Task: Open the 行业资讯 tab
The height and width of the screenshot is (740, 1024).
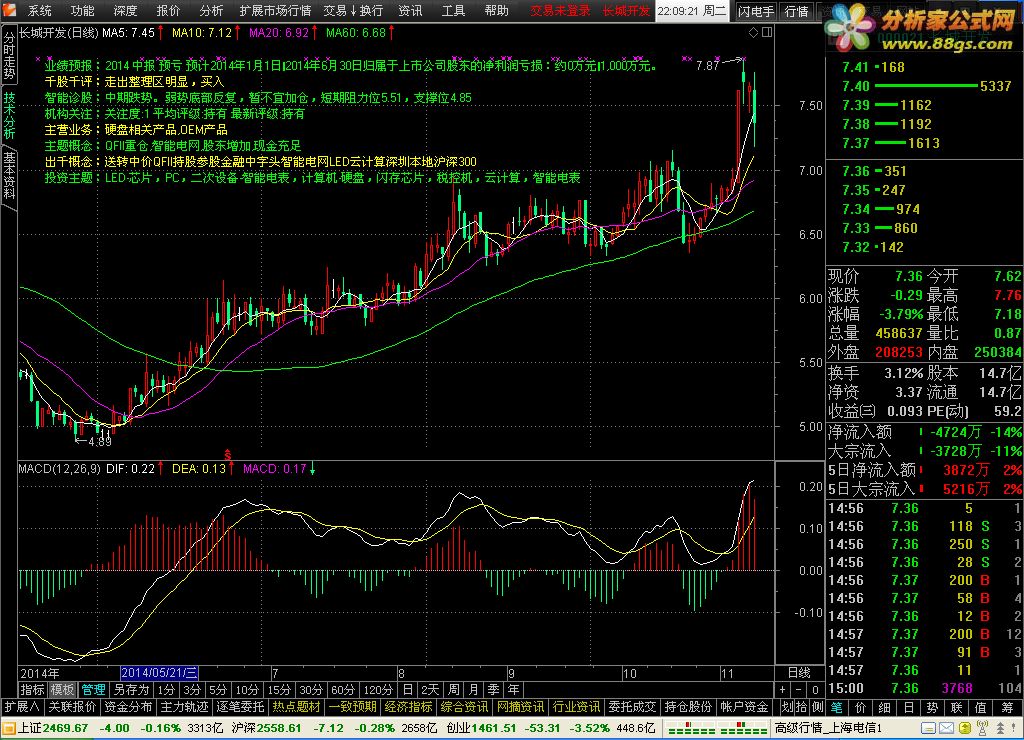Action: (577, 707)
